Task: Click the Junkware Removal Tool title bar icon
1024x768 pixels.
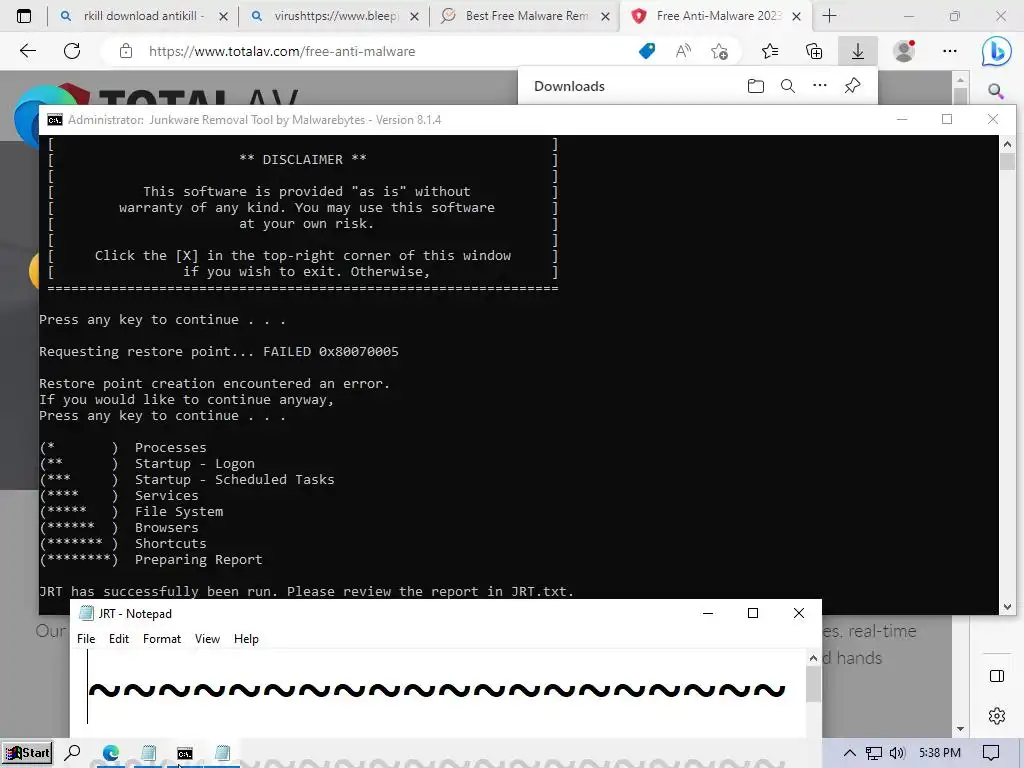Action: (x=55, y=120)
